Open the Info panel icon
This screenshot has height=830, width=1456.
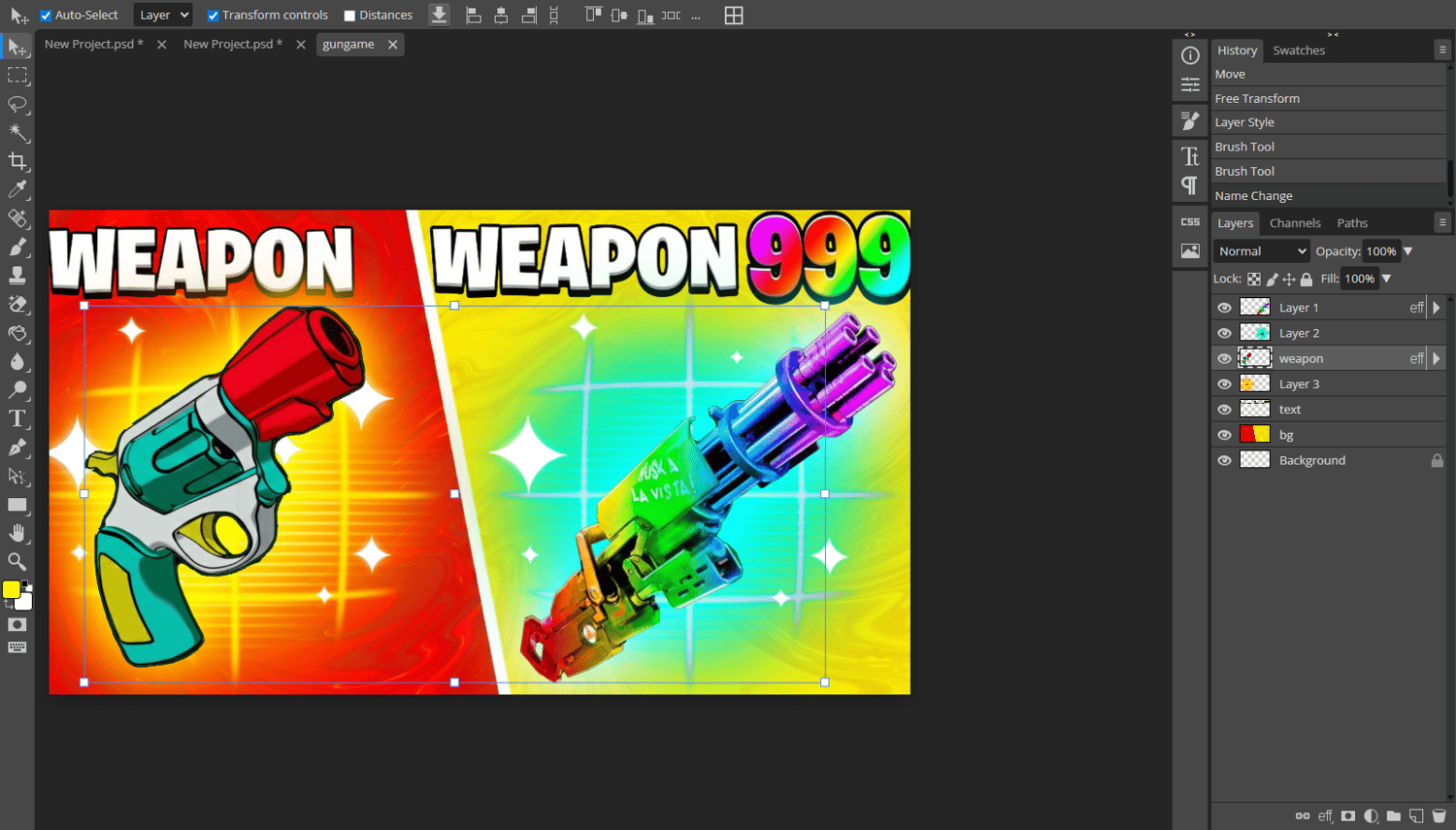[x=1190, y=56]
